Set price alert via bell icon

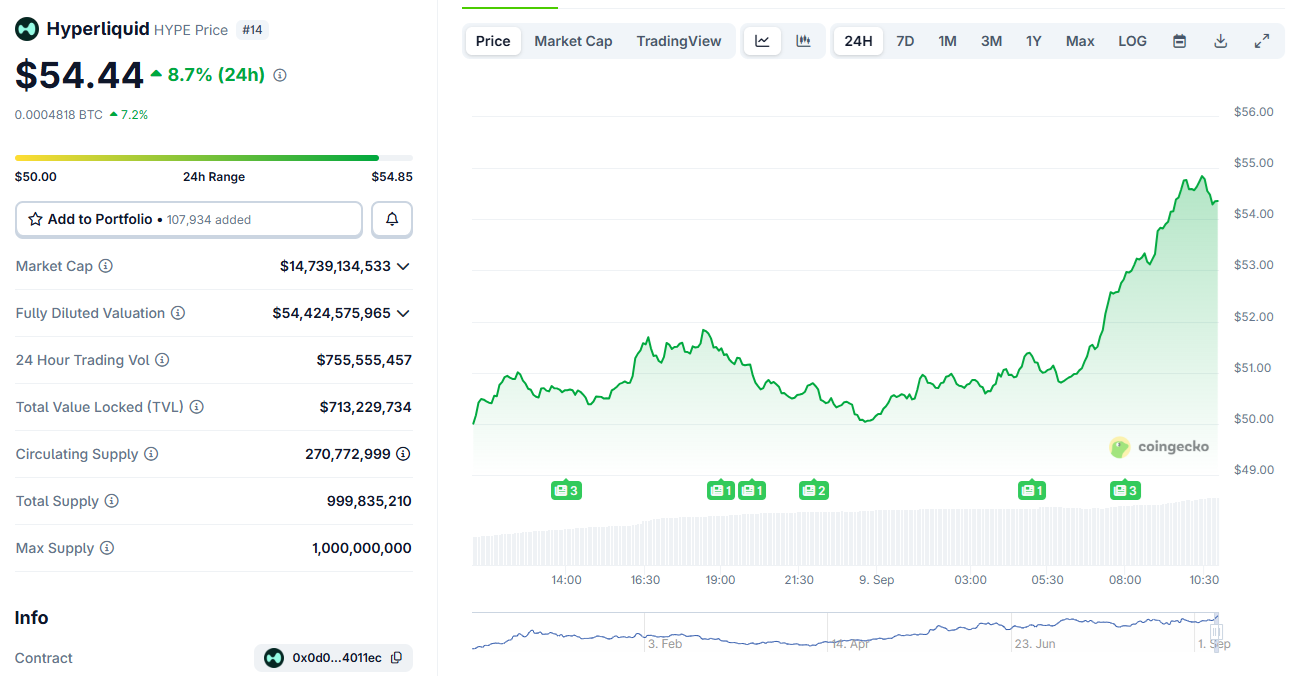point(391,219)
